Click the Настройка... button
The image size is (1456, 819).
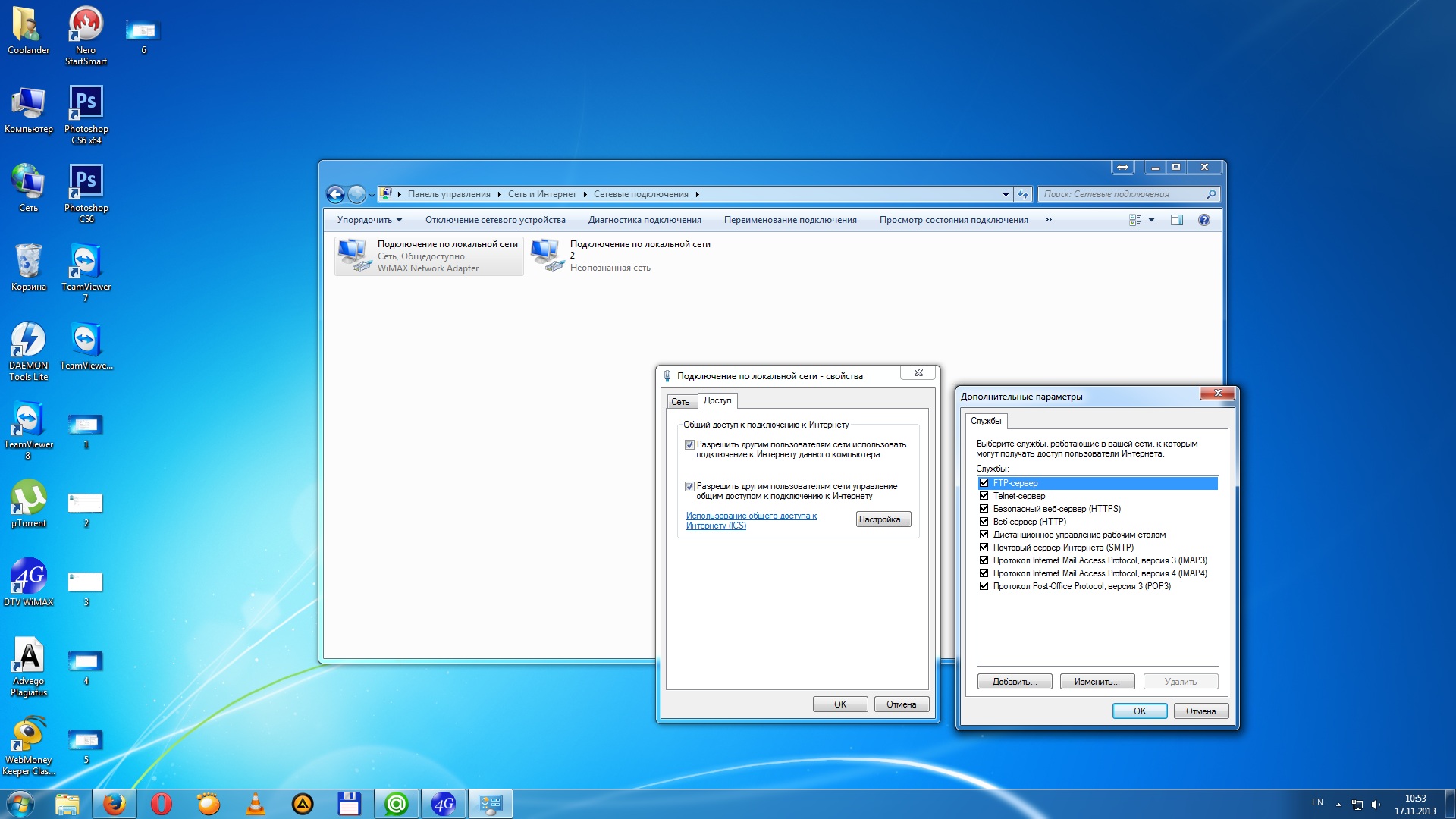[883, 519]
